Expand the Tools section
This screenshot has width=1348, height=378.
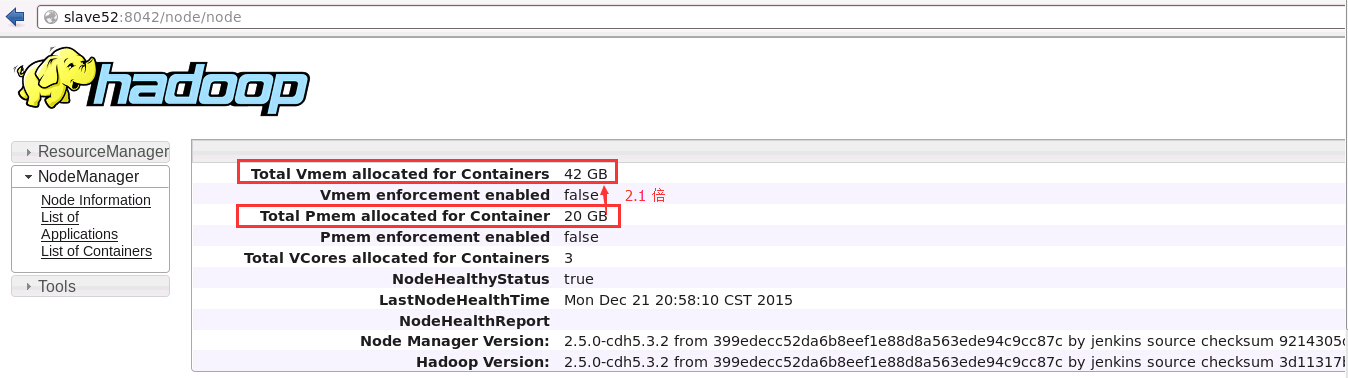pos(90,286)
